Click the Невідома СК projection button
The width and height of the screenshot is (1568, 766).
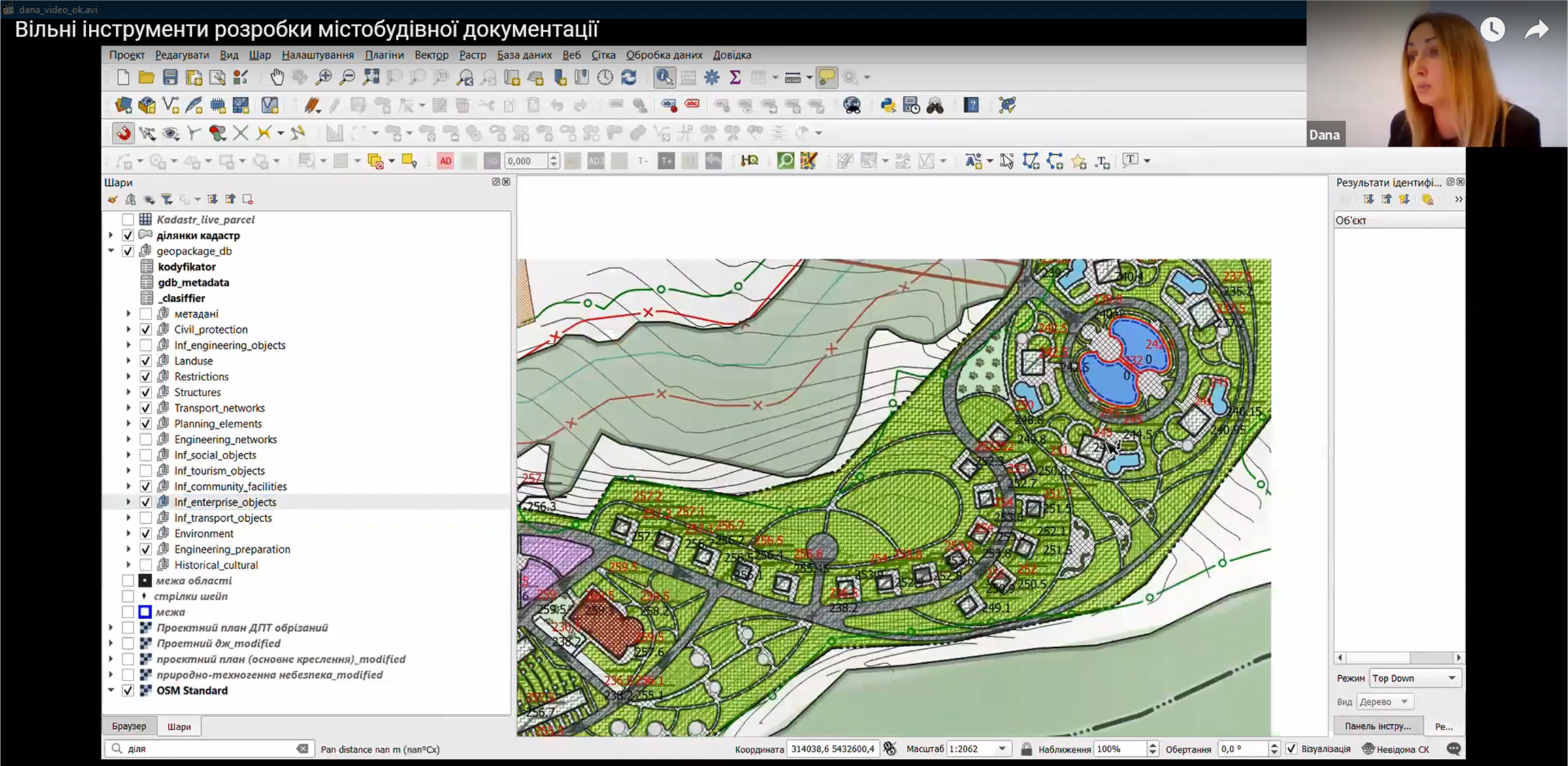tap(1396, 749)
